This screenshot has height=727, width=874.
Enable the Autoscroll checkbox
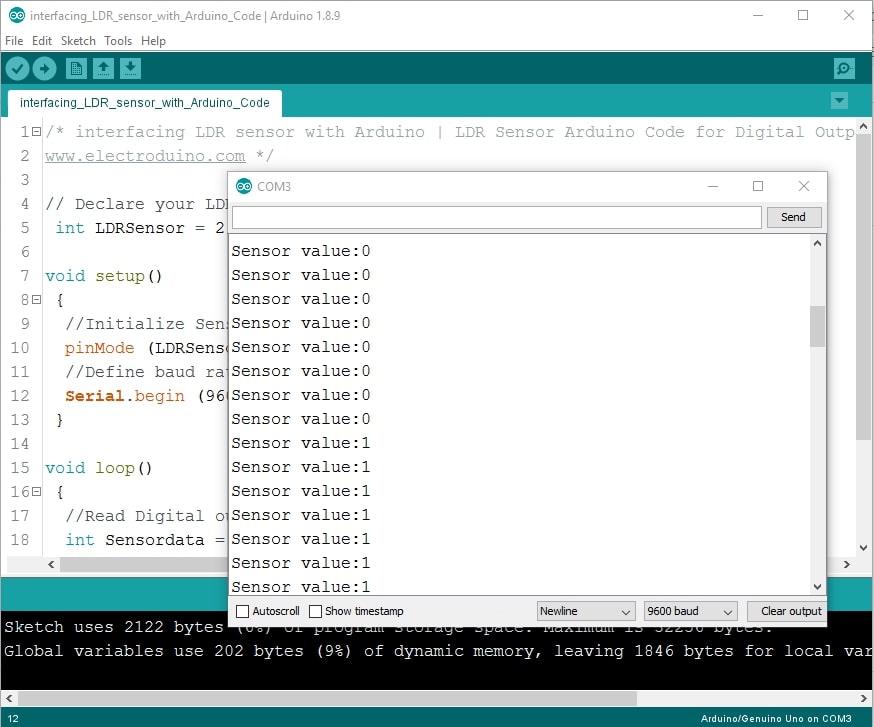[x=242, y=612]
